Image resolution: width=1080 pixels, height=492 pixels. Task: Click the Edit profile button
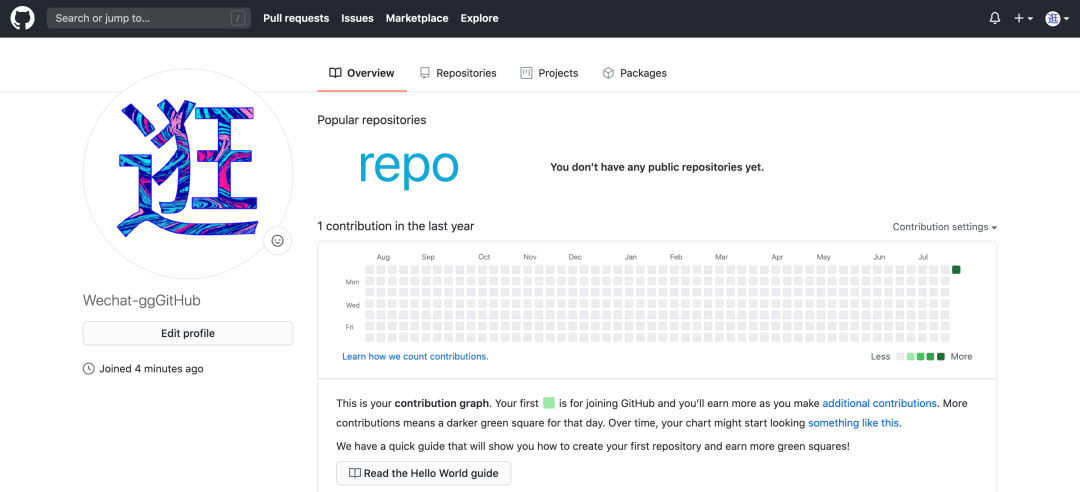(x=188, y=333)
